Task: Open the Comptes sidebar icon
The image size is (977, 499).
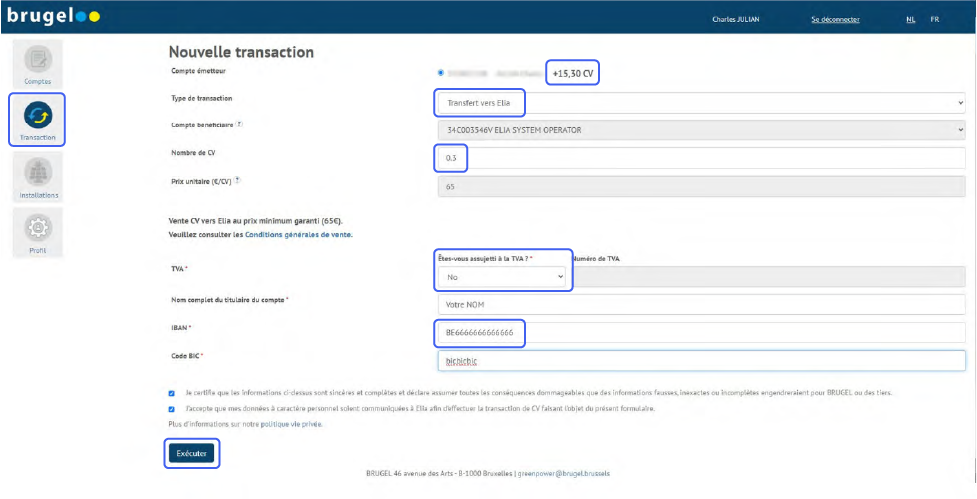Action: coord(37,60)
